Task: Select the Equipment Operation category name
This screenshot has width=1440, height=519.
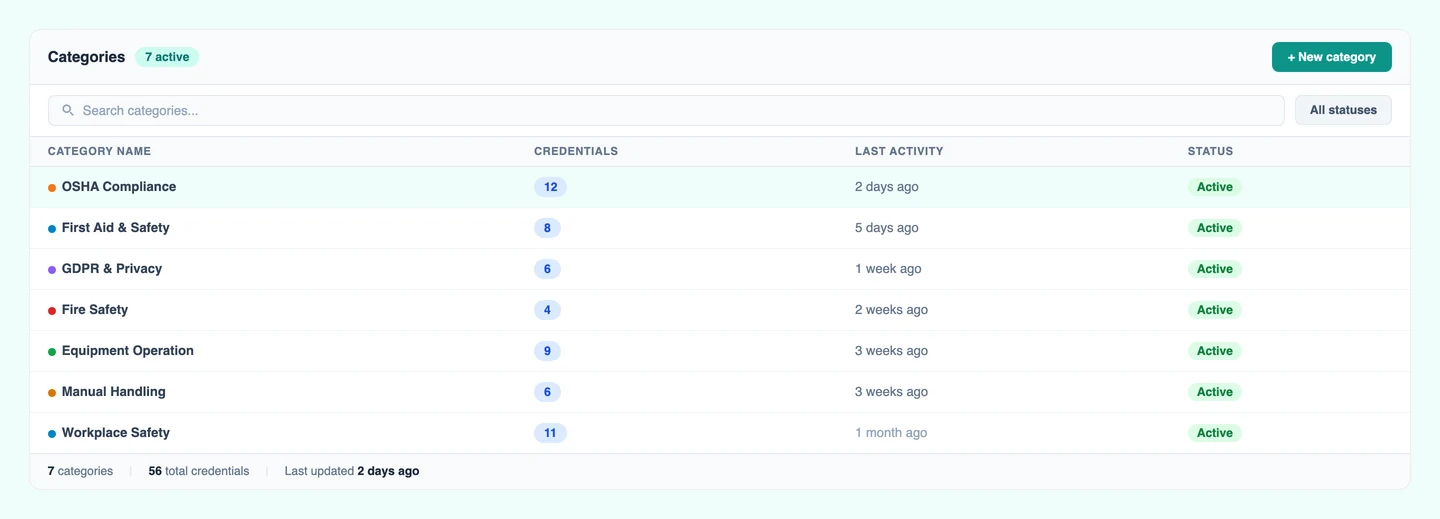Action: click(x=128, y=351)
